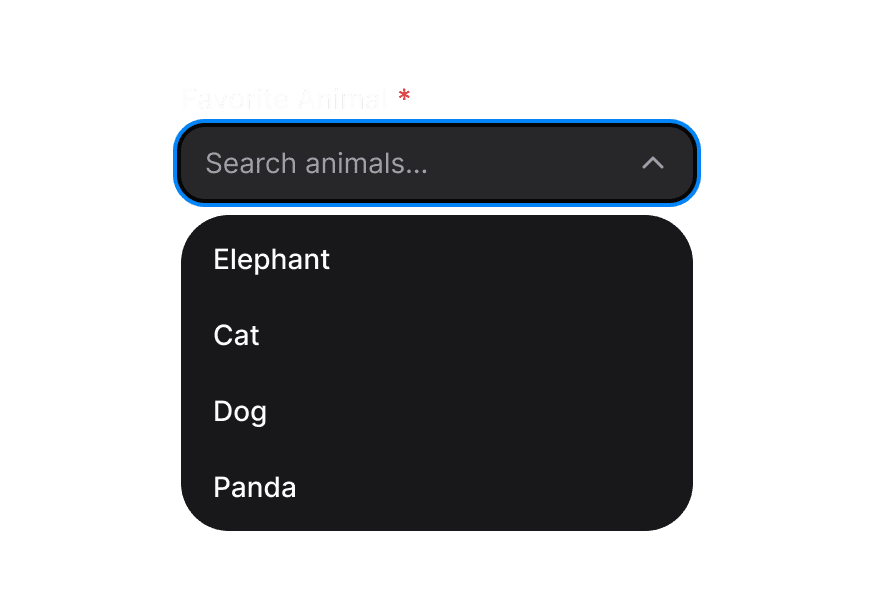
Task: Set favorite animal to Cat
Action: 237,336
